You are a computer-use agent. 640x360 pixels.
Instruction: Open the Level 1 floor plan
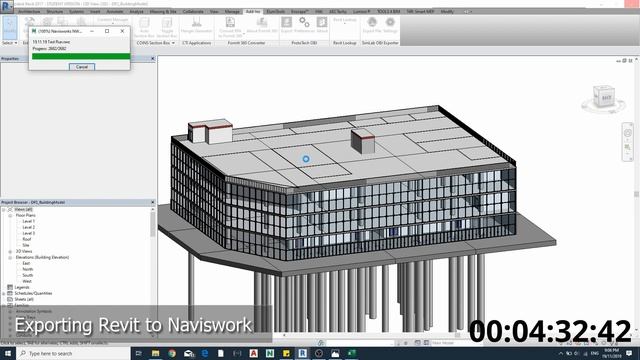[x=29, y=221]
